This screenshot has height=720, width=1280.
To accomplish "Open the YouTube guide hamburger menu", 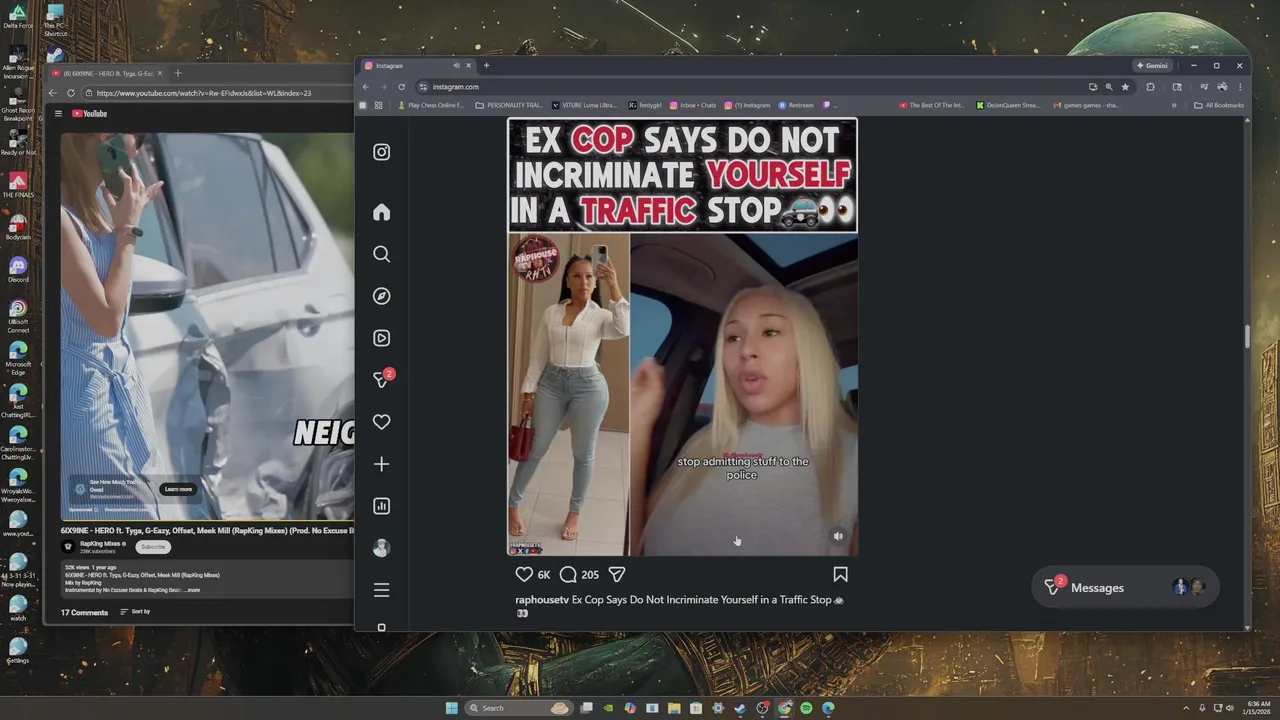I will (x=58, y=114).
